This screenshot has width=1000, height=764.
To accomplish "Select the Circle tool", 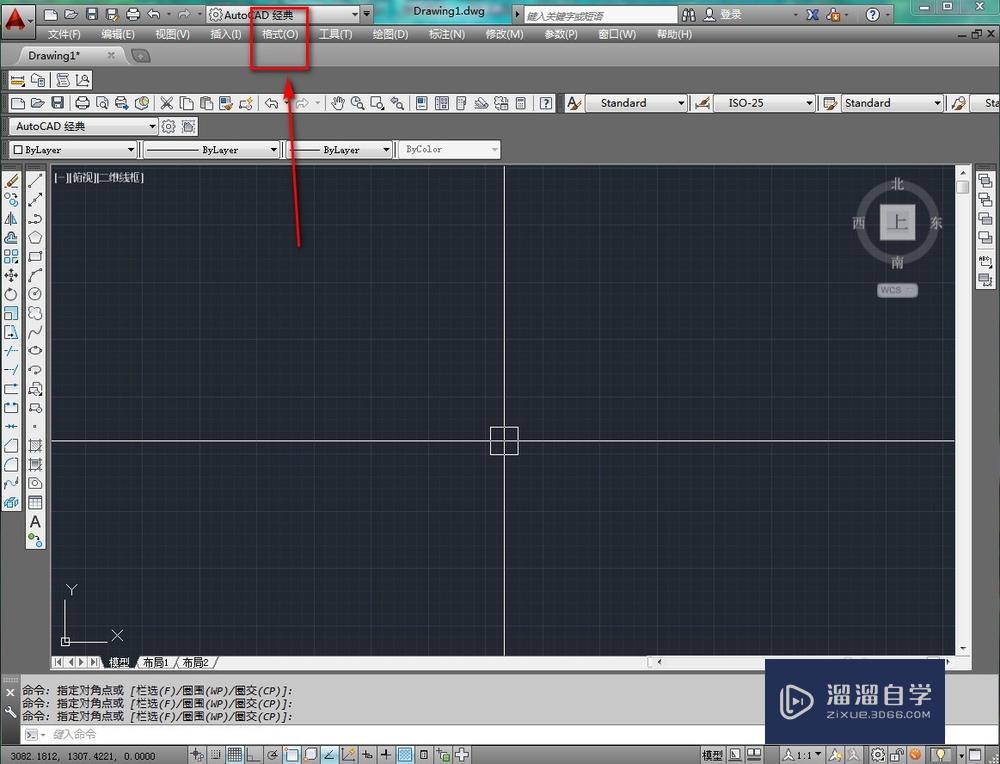I will [x=35, y=294].
